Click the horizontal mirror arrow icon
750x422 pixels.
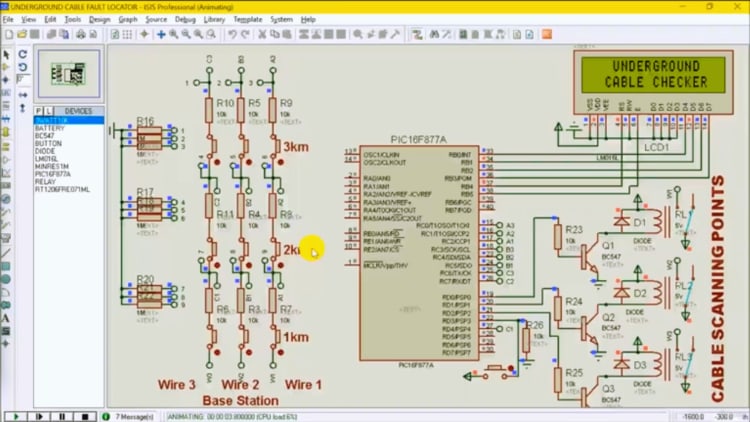tap(22, 95)
